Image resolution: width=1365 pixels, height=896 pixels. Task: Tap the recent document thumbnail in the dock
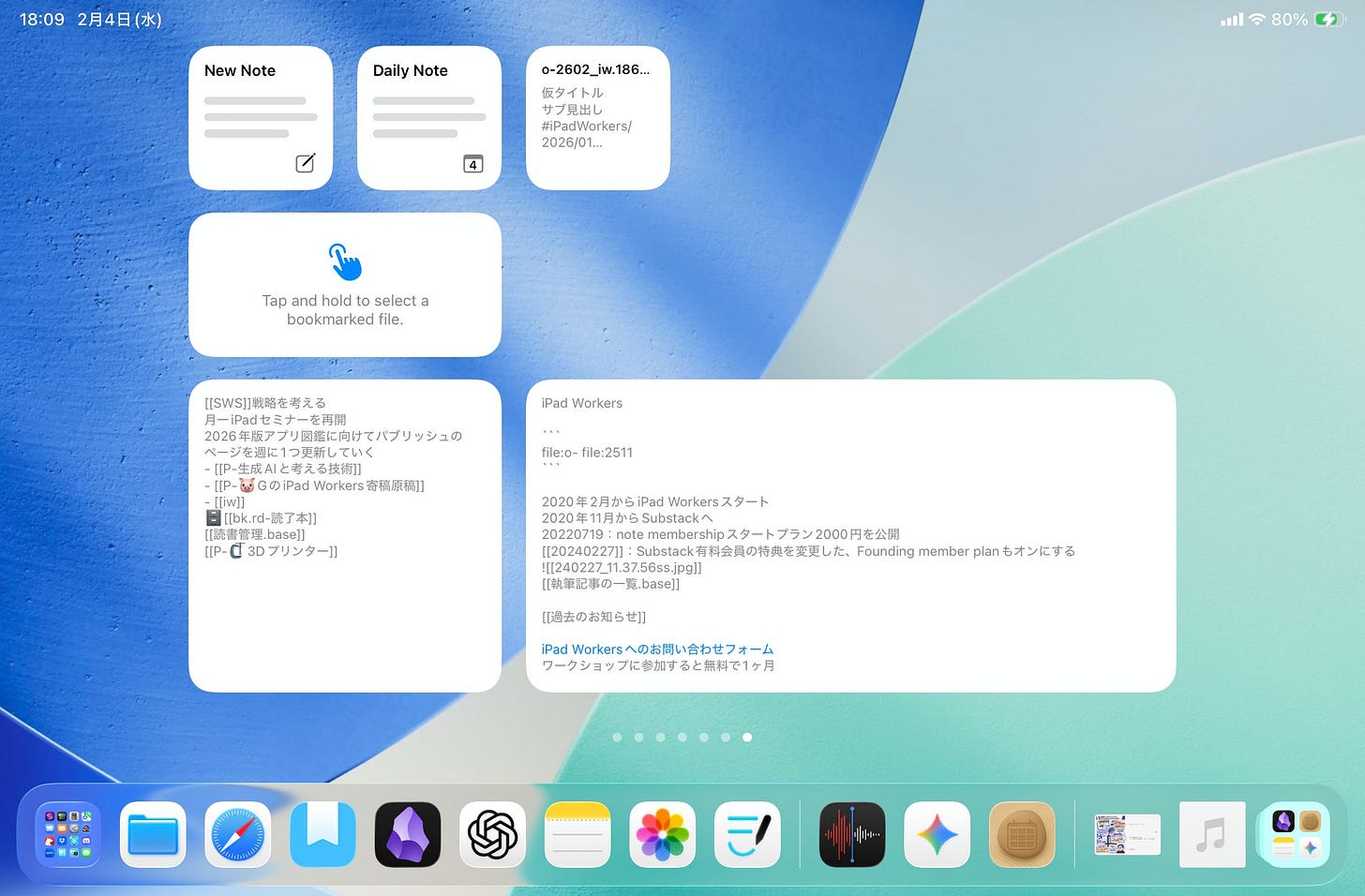point(1127,834)
